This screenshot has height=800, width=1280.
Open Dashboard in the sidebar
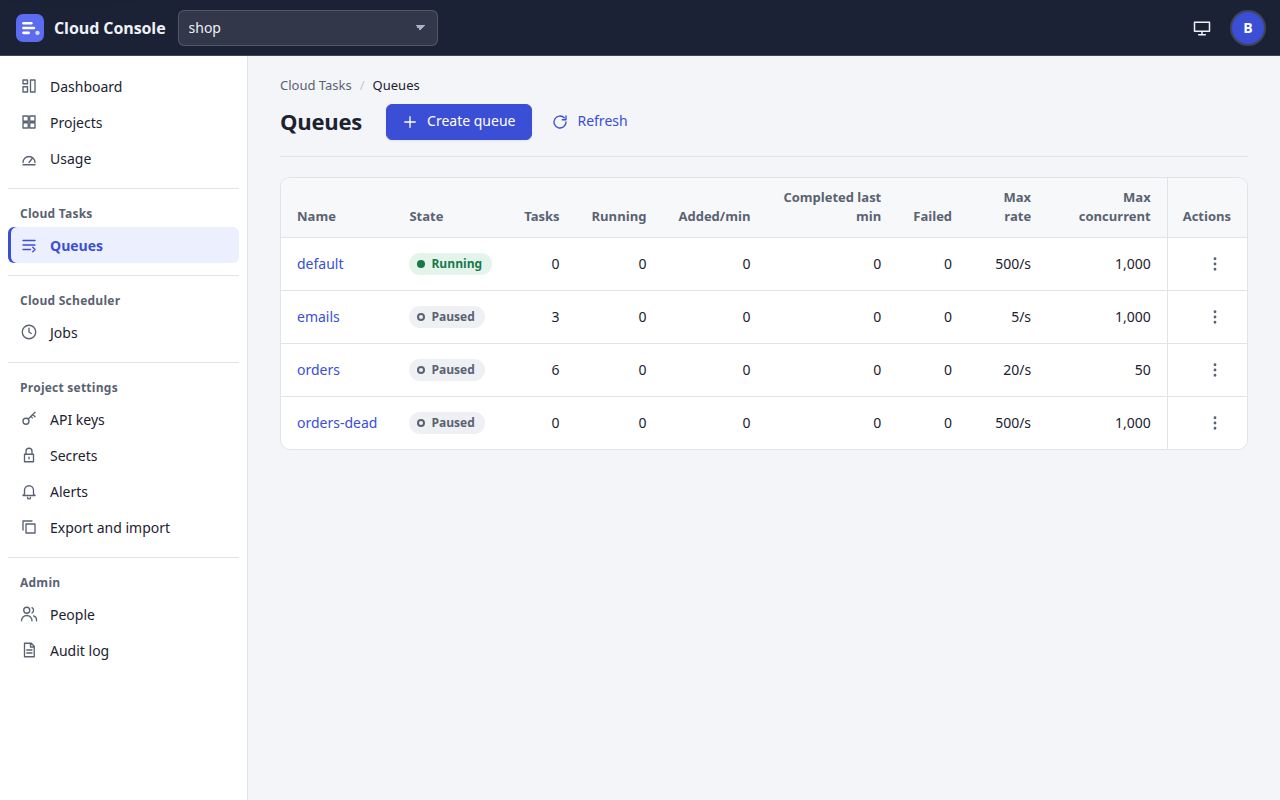pos(123,87)
